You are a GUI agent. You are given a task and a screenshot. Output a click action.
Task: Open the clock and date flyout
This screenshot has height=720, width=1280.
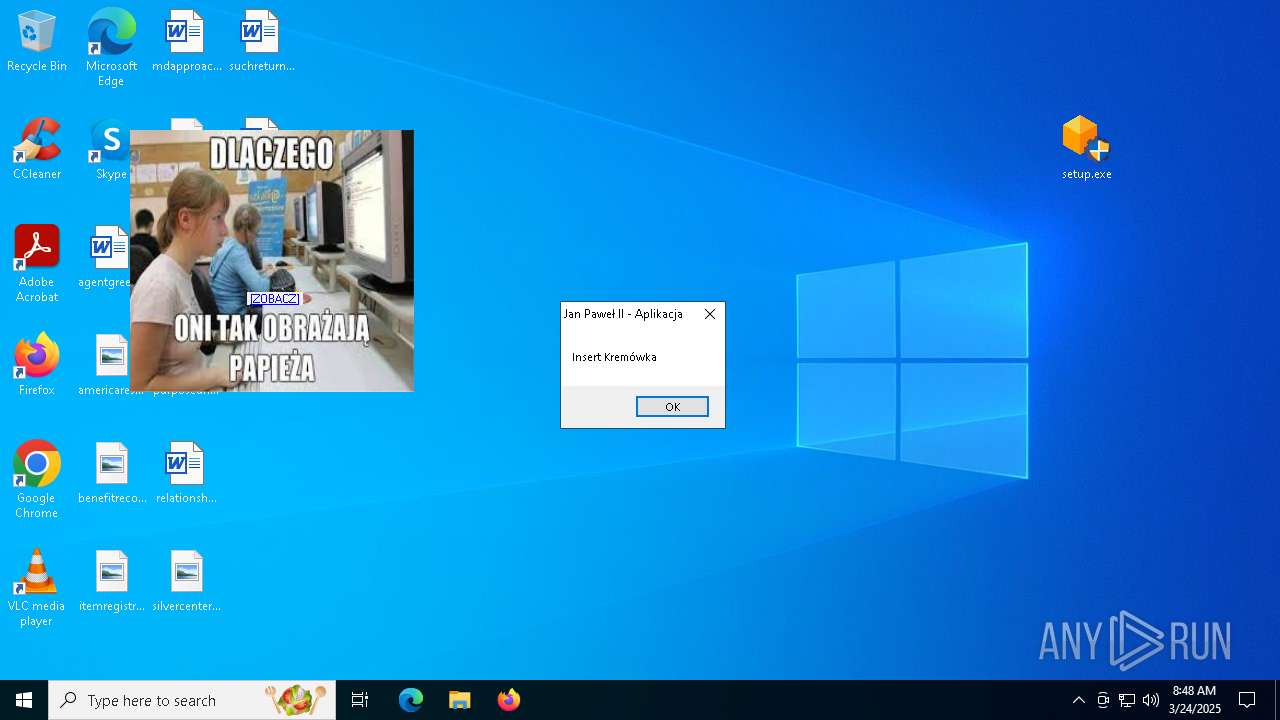tap(1195, 700)
